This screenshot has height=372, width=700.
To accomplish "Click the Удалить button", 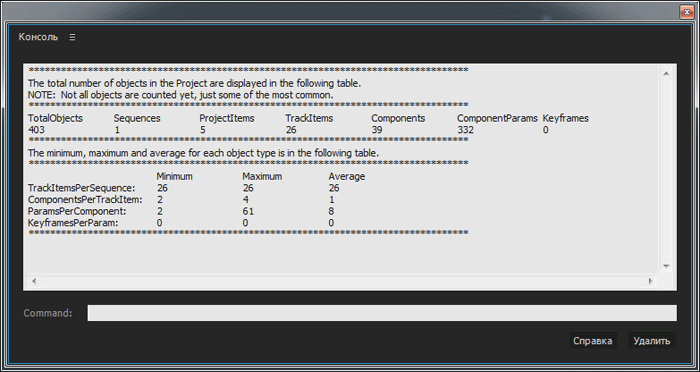I will point(652,341).
